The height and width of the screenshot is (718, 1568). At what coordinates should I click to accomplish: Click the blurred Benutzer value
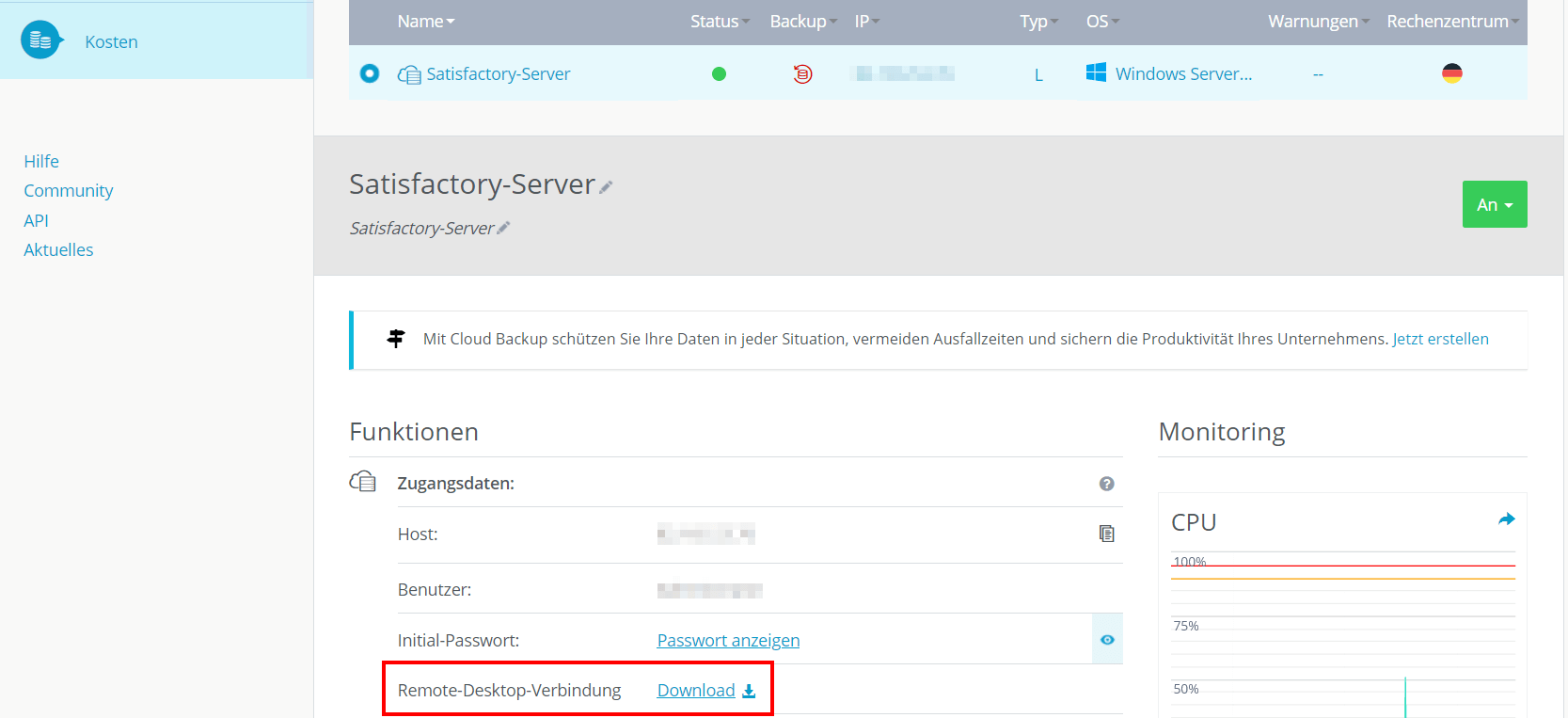point(710,590)
